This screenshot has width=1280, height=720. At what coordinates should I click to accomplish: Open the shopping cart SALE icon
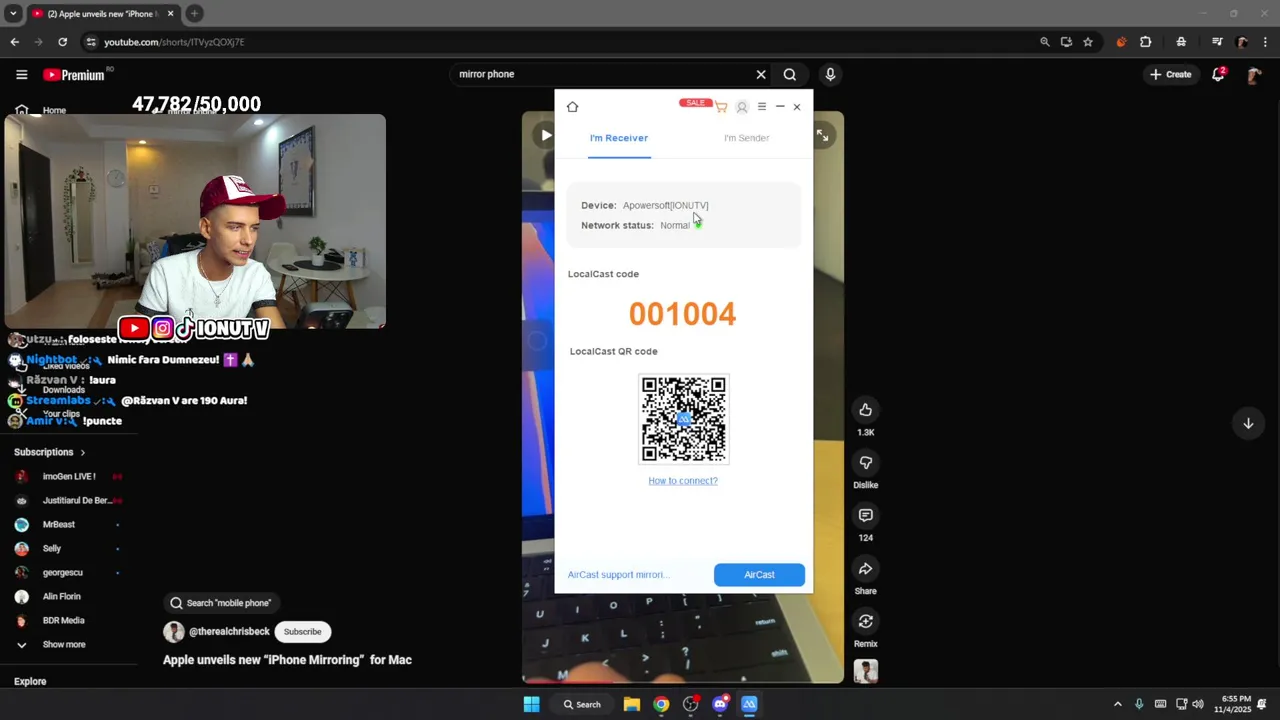(x=720, y=106)
